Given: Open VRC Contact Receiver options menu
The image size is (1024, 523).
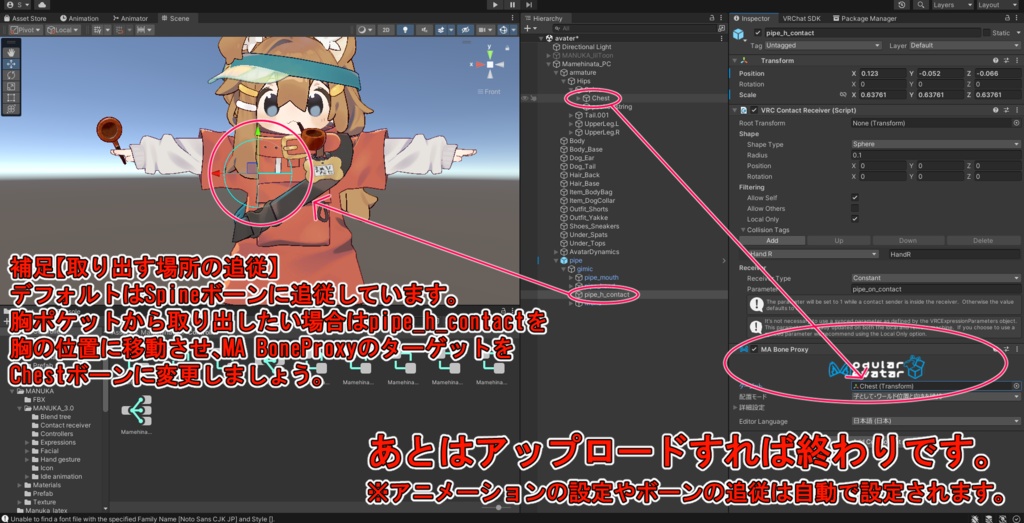Looking at the screenshot, I should (1016, 110).
